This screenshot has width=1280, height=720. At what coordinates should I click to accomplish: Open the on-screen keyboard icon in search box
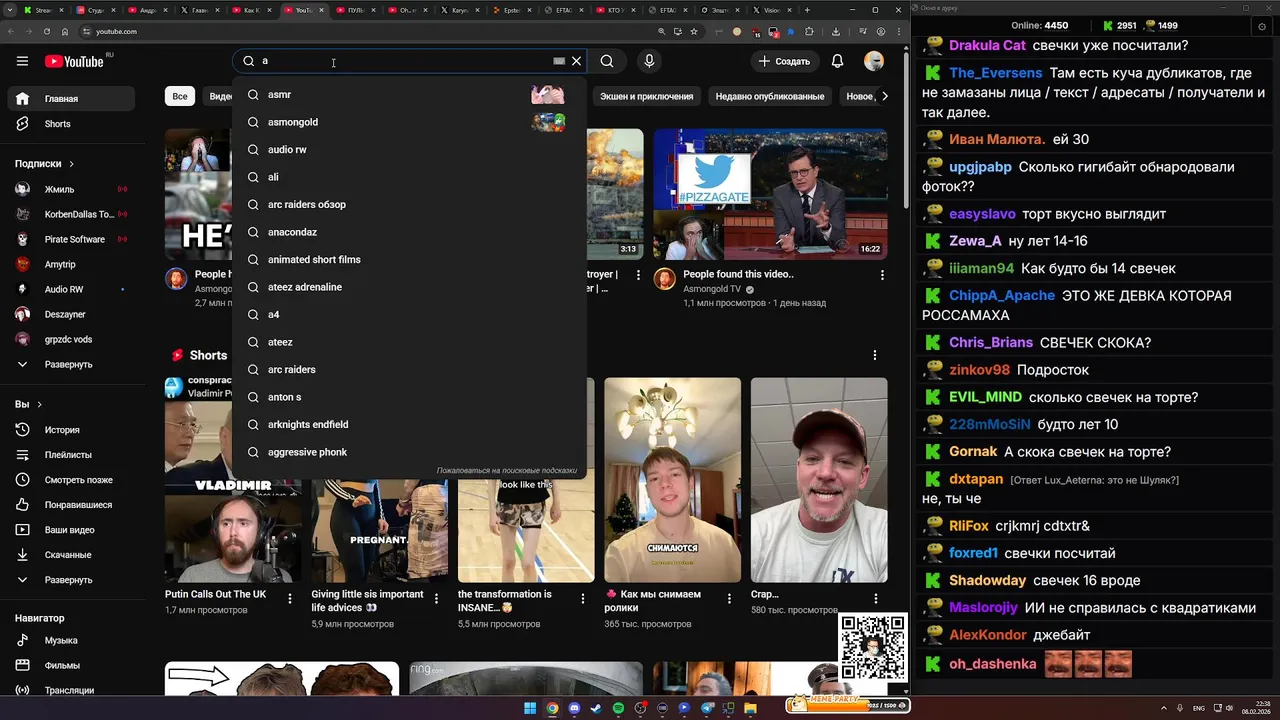(559, 61)
